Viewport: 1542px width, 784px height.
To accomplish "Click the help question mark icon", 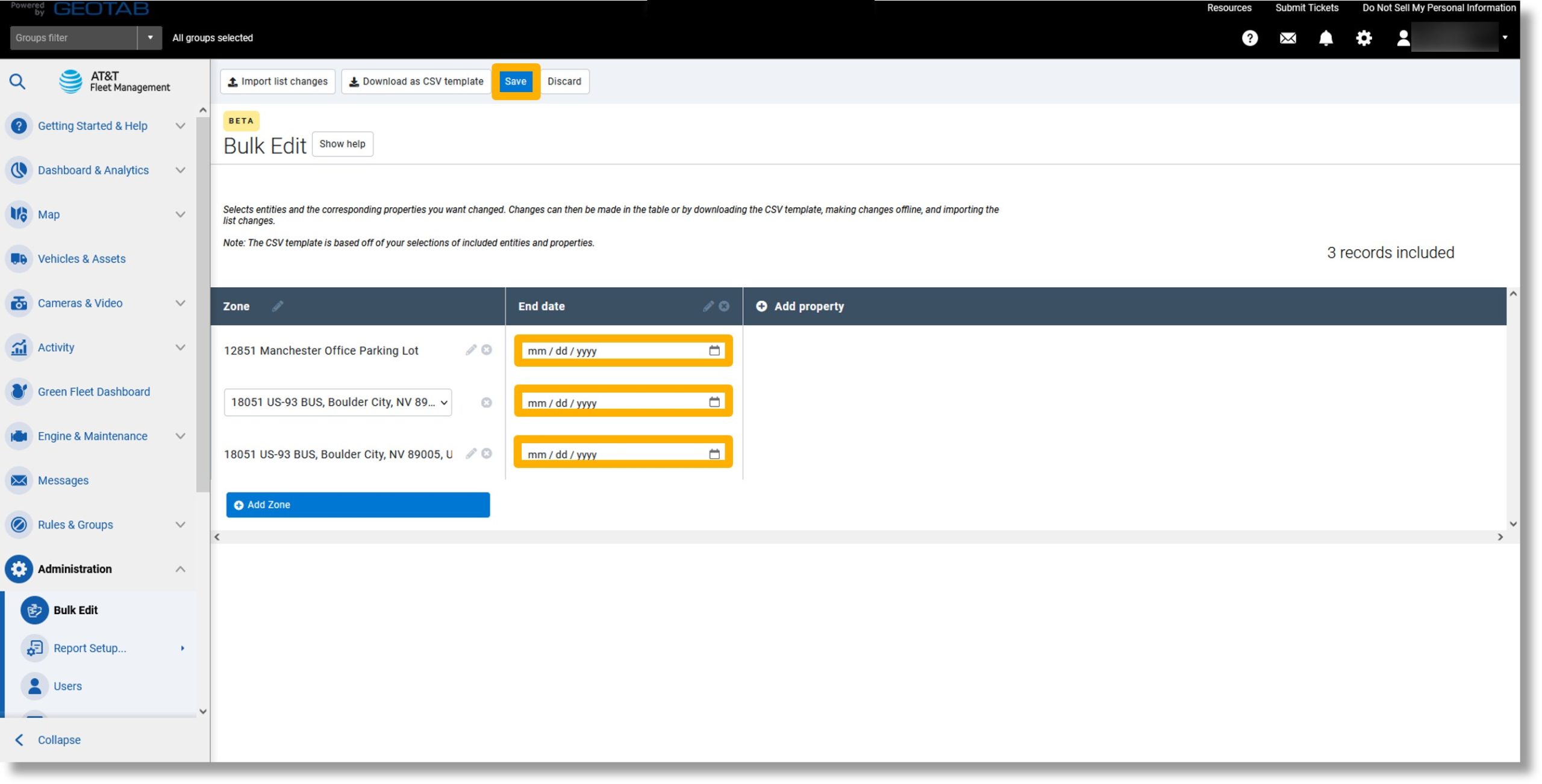I will tap(1249, 38).
